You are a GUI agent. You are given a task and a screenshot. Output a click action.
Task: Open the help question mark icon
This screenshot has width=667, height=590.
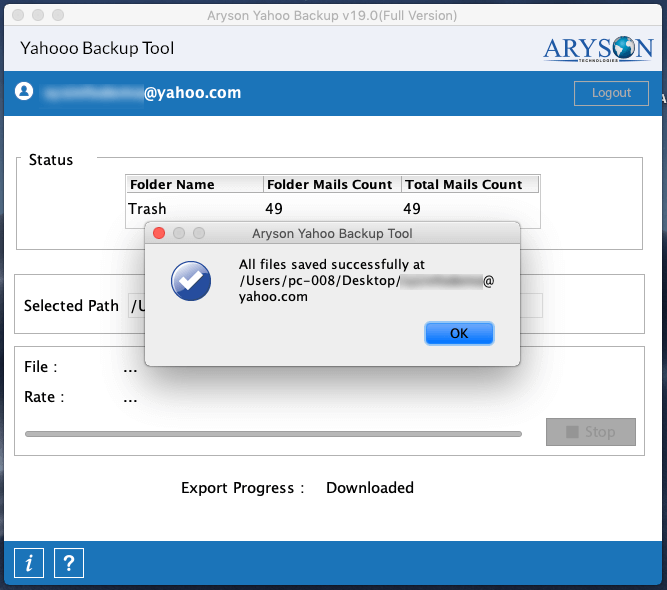[x=68, y=563]
